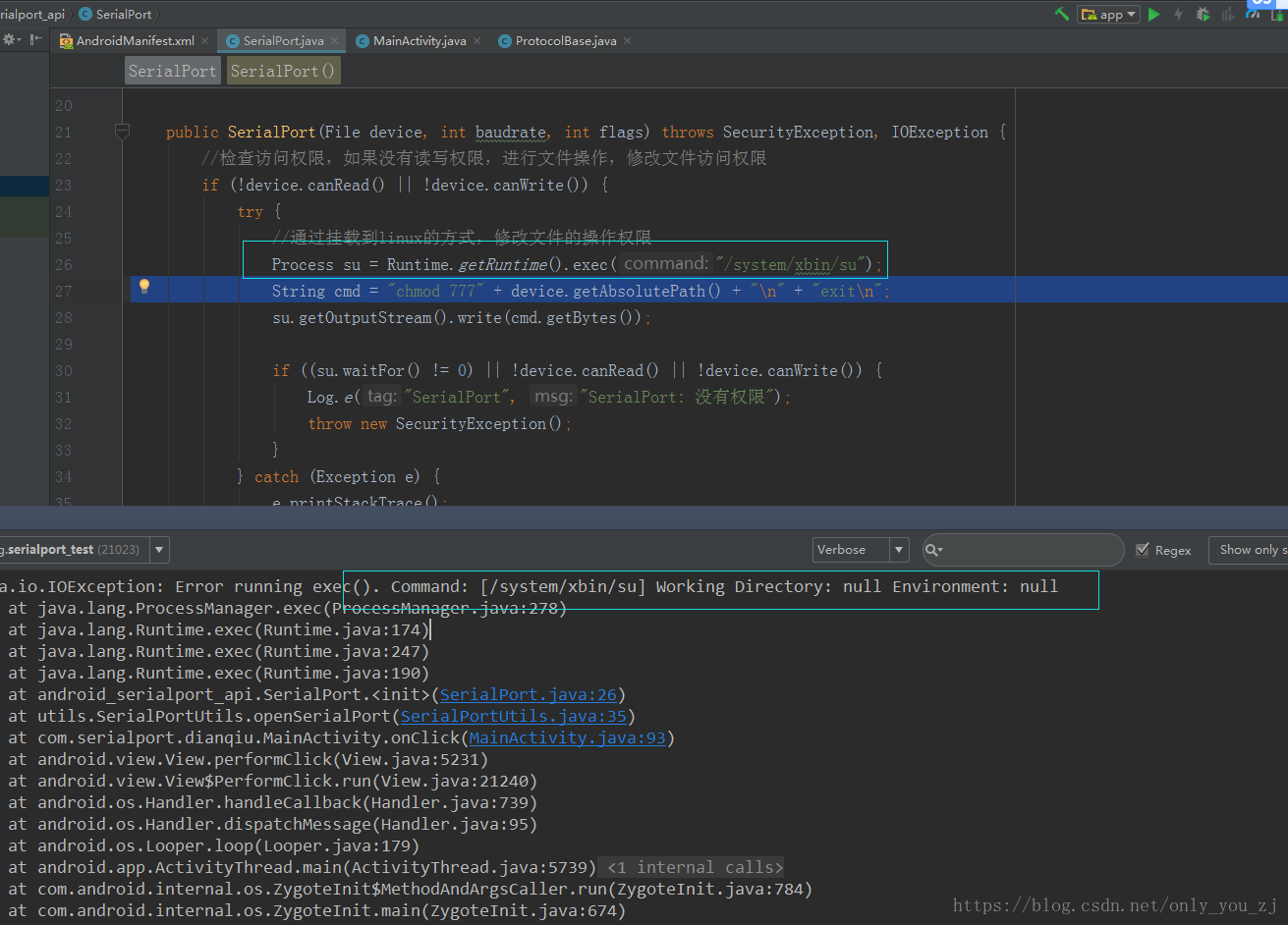The image size is (1288, 925).
Task: Open the serialport_test process dropdown
Action: click(x=160, y=550)
